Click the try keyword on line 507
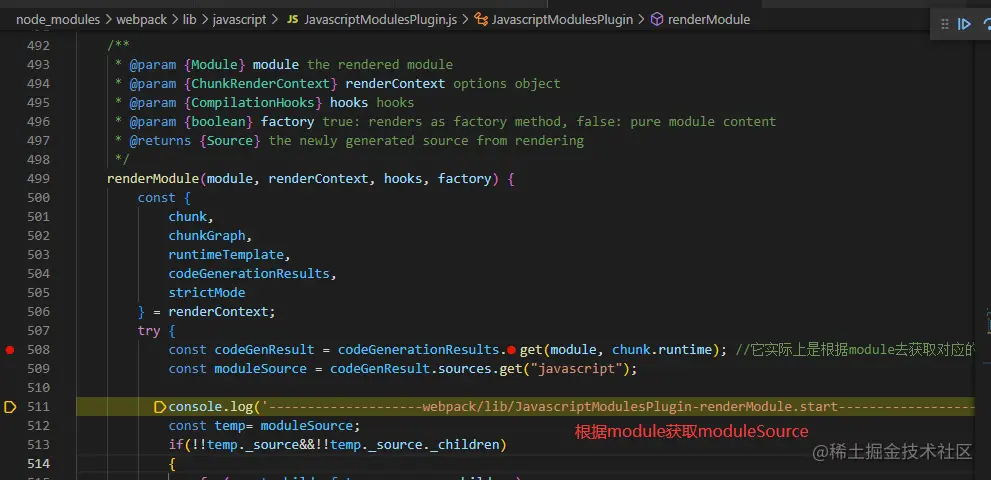This screenshot has width=991, height=480. coord(149,331)
